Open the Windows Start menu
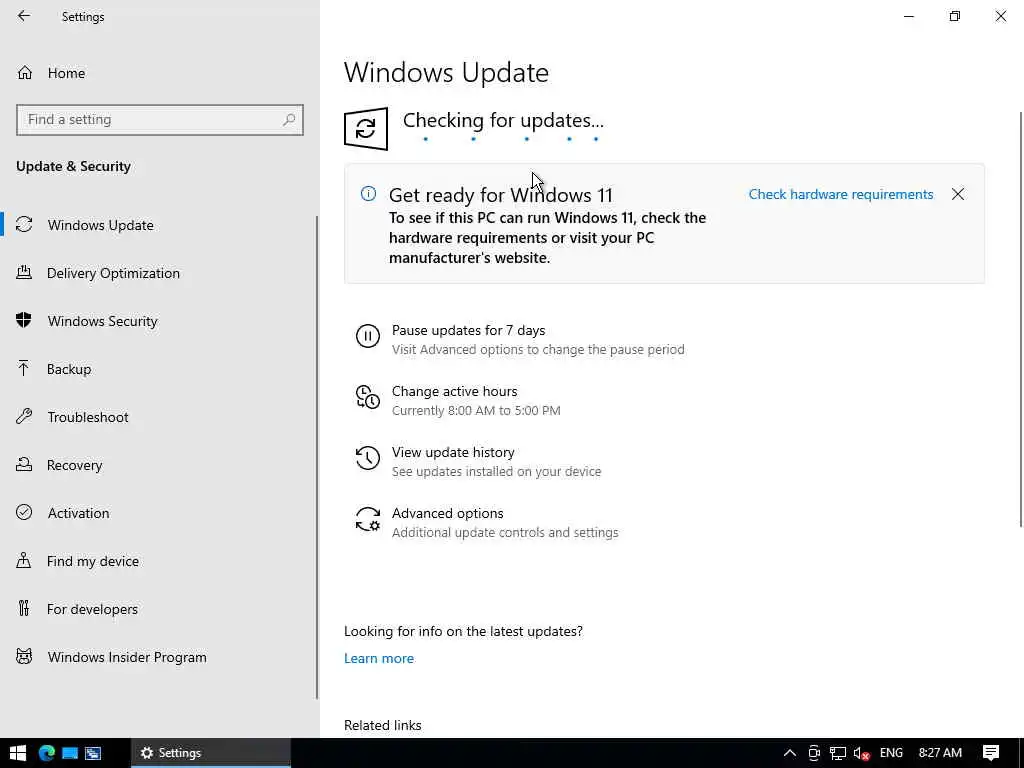The height and width of the screenshot is (768, 1024). [18, 753]
